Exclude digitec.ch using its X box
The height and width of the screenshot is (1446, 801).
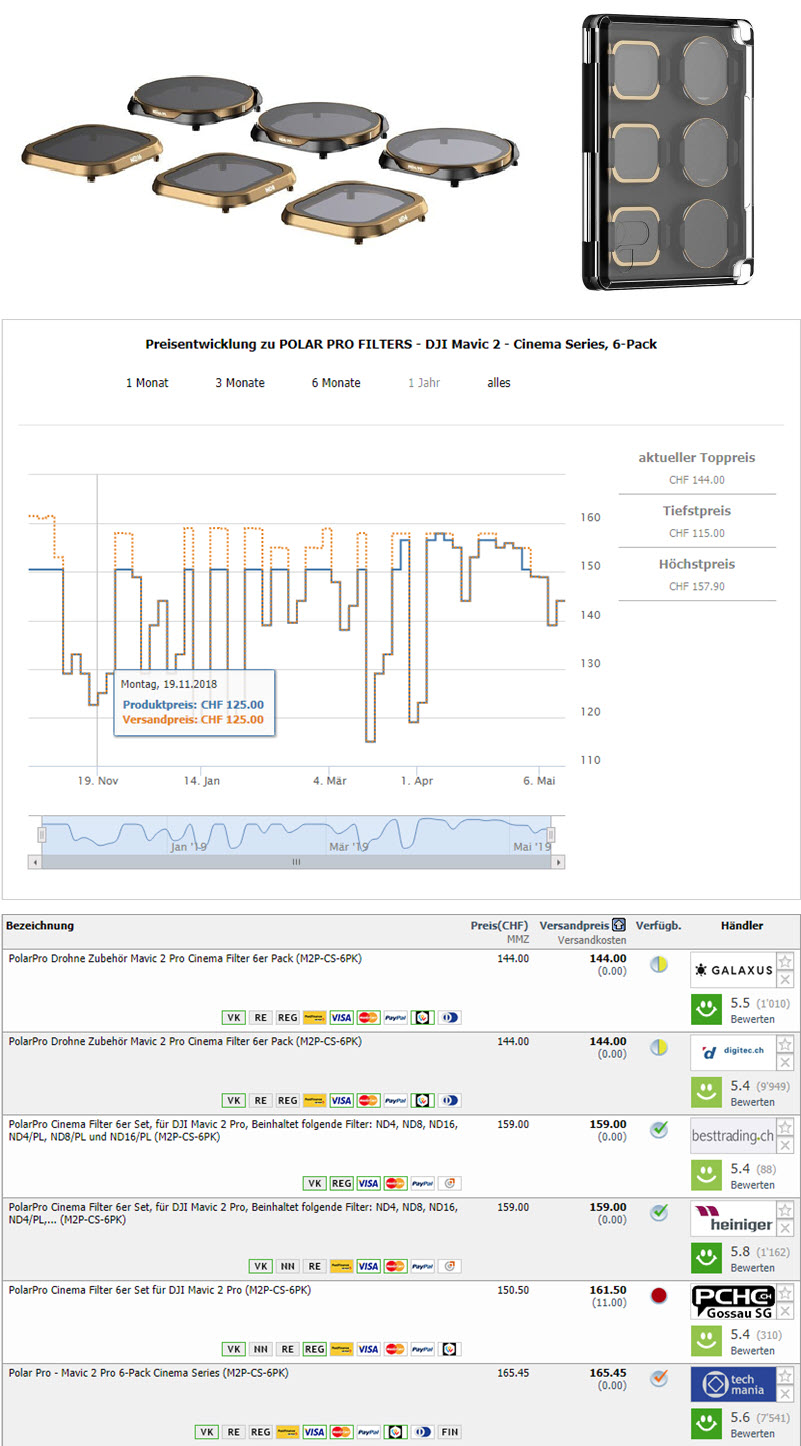click(785, 1062)
